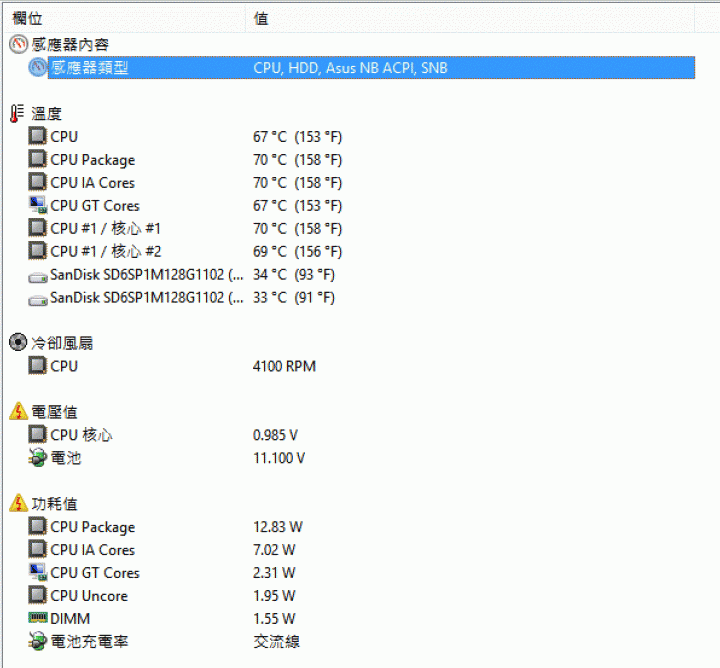This screenshot has height=668, width=720.
Task: Click the value 1.55 W
Action: pos(274,618)
